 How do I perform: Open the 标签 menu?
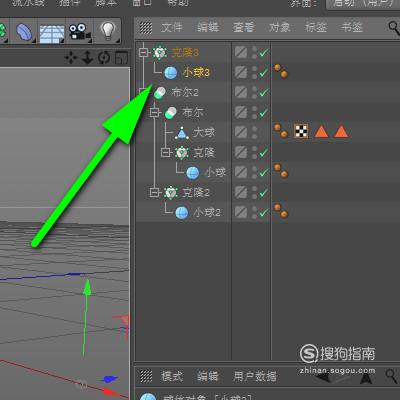click(x=315, y=27)
